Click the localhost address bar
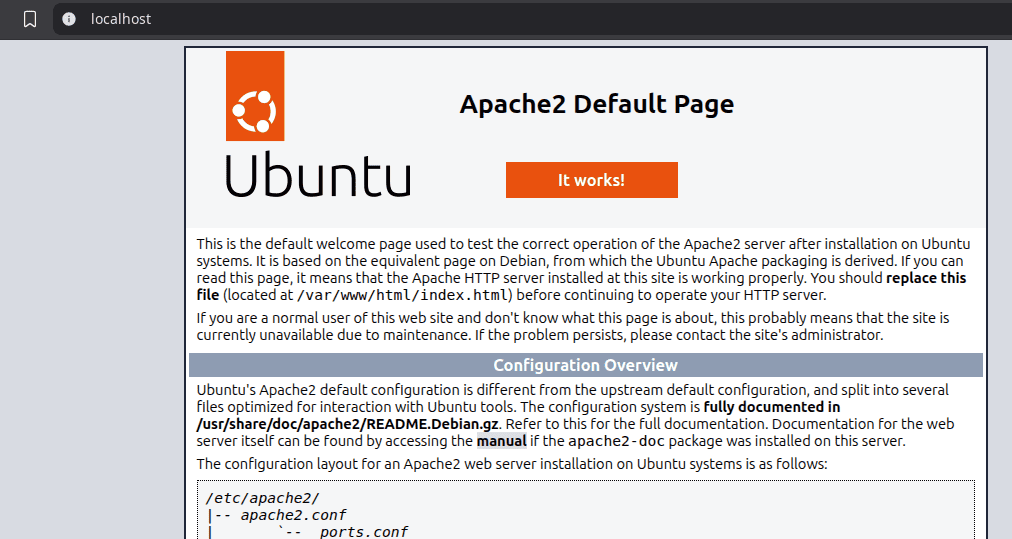Viewport: 1012px width, 539px height. point(532,19)
